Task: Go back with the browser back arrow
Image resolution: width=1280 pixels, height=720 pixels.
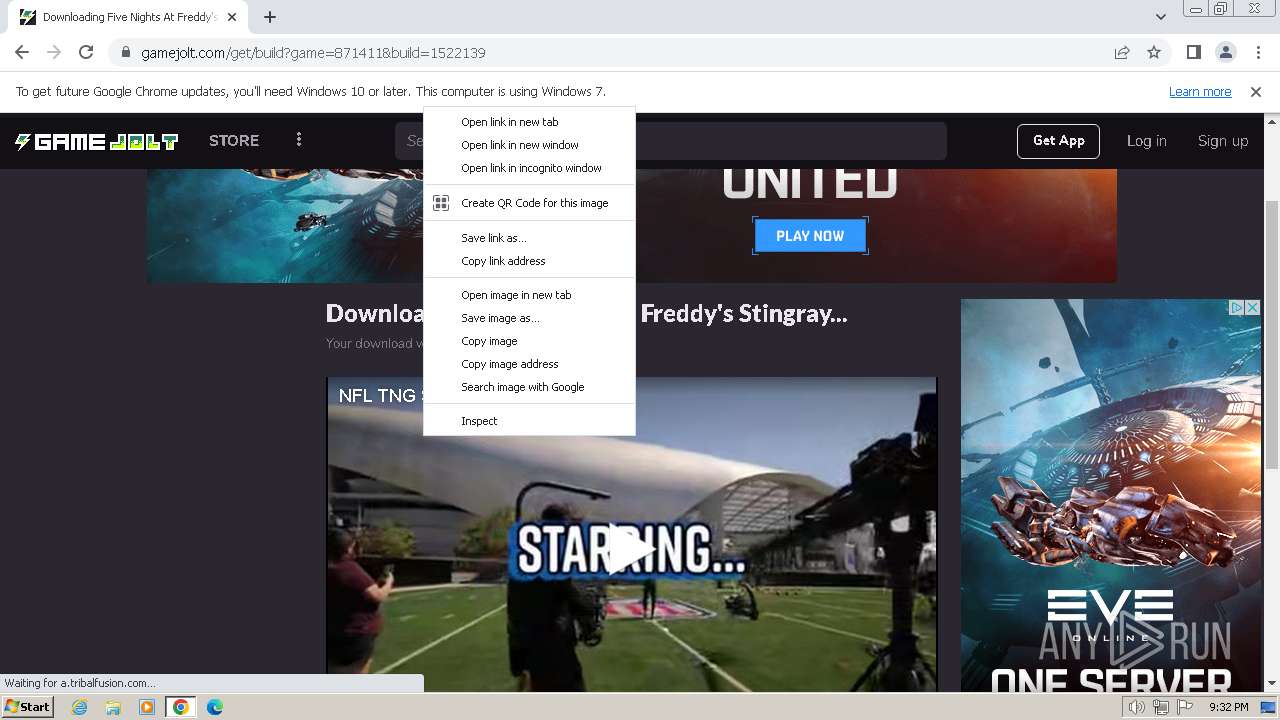Action: pyautogui.click(x=22, y=52)
